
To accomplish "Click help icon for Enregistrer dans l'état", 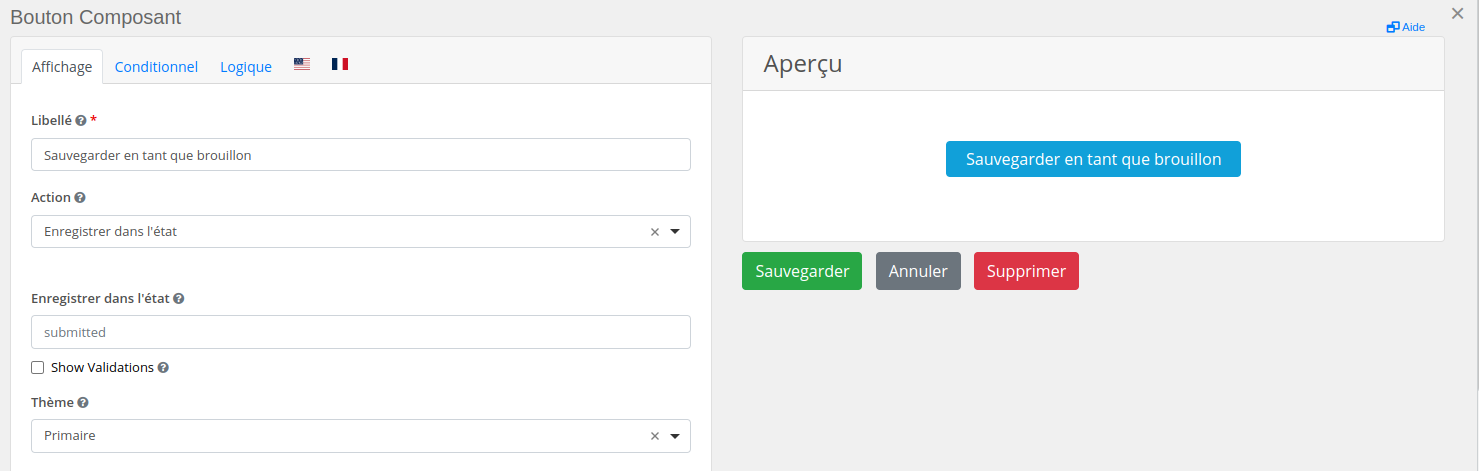I will 179,298.
